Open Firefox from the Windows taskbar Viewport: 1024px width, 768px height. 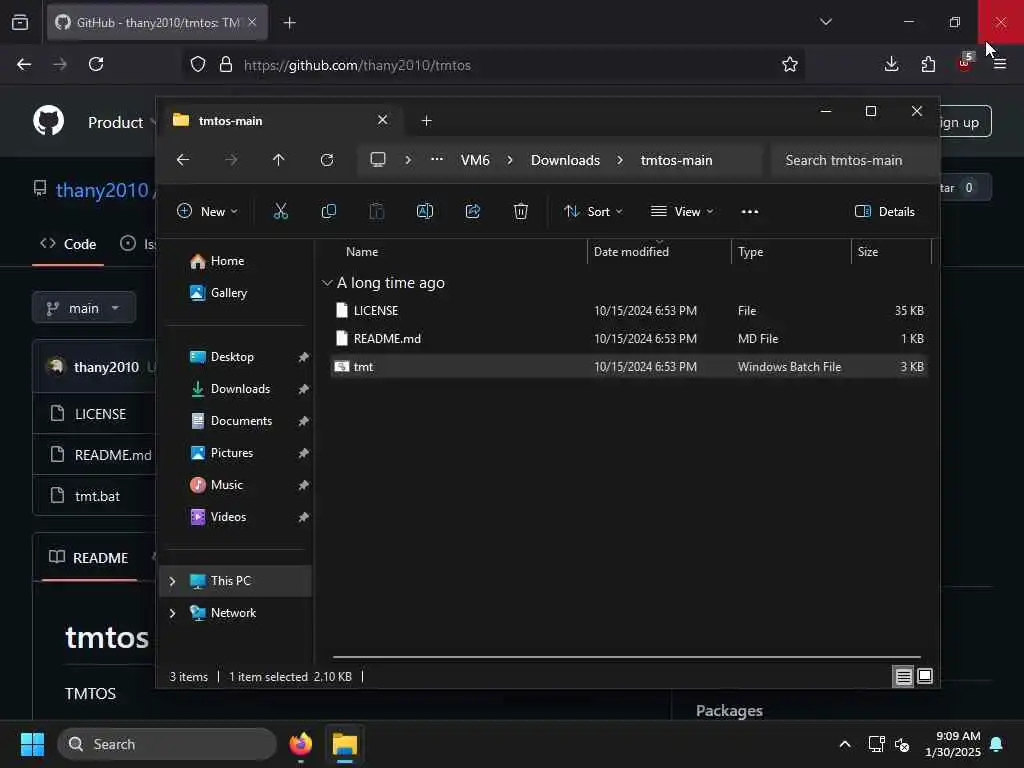click(300, 744)
